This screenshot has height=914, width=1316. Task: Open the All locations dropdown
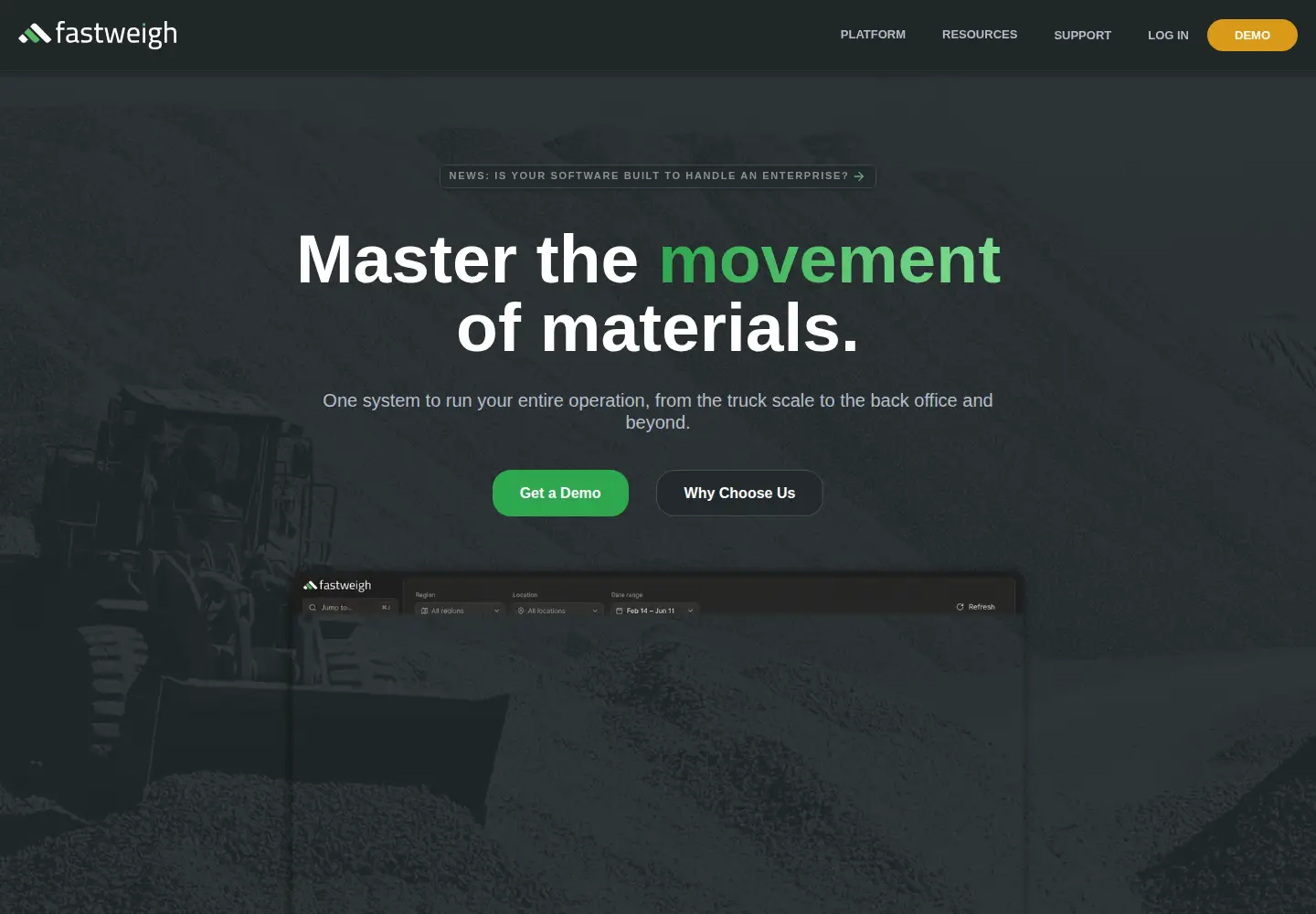[557, 611]
